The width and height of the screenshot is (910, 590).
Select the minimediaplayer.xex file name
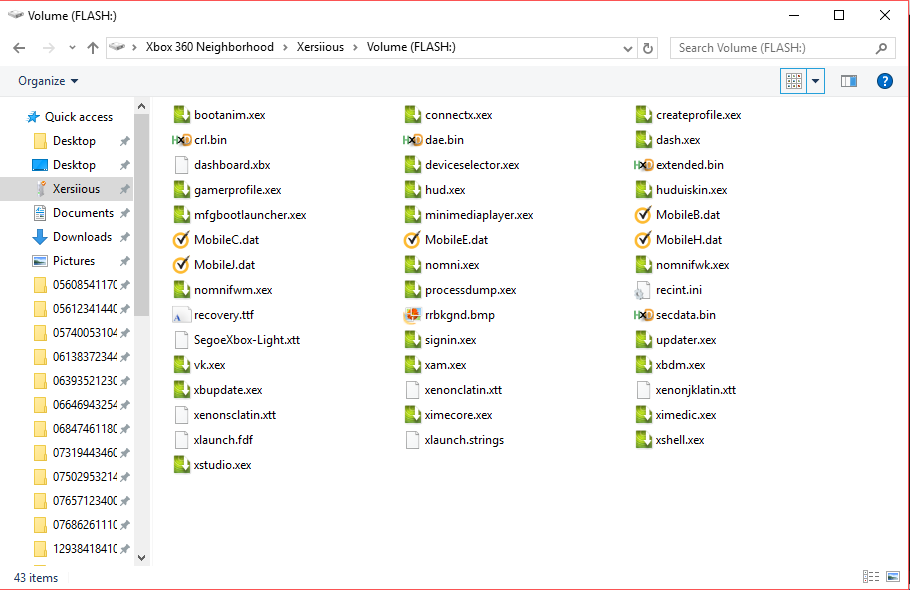pos(479,215)
